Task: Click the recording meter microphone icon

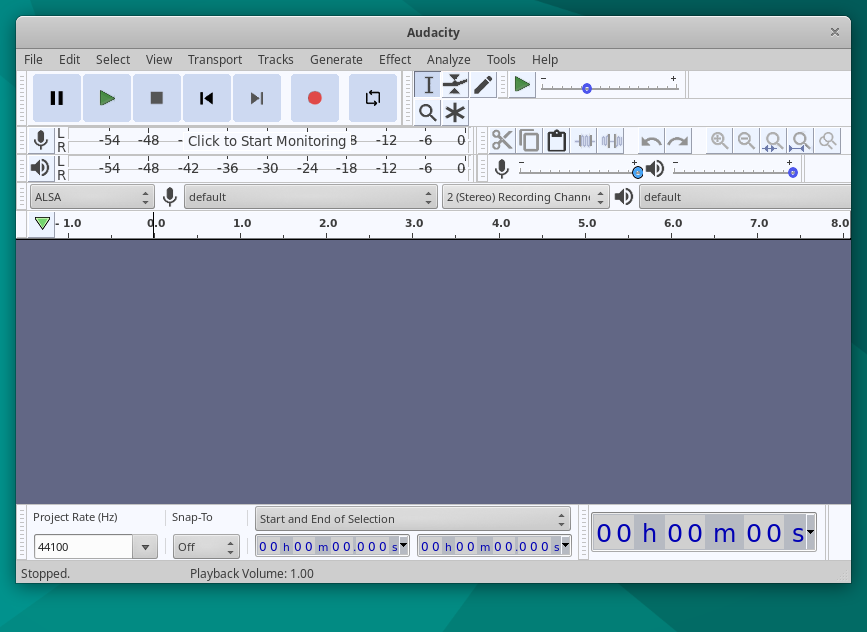Action: tap(40, 140)
